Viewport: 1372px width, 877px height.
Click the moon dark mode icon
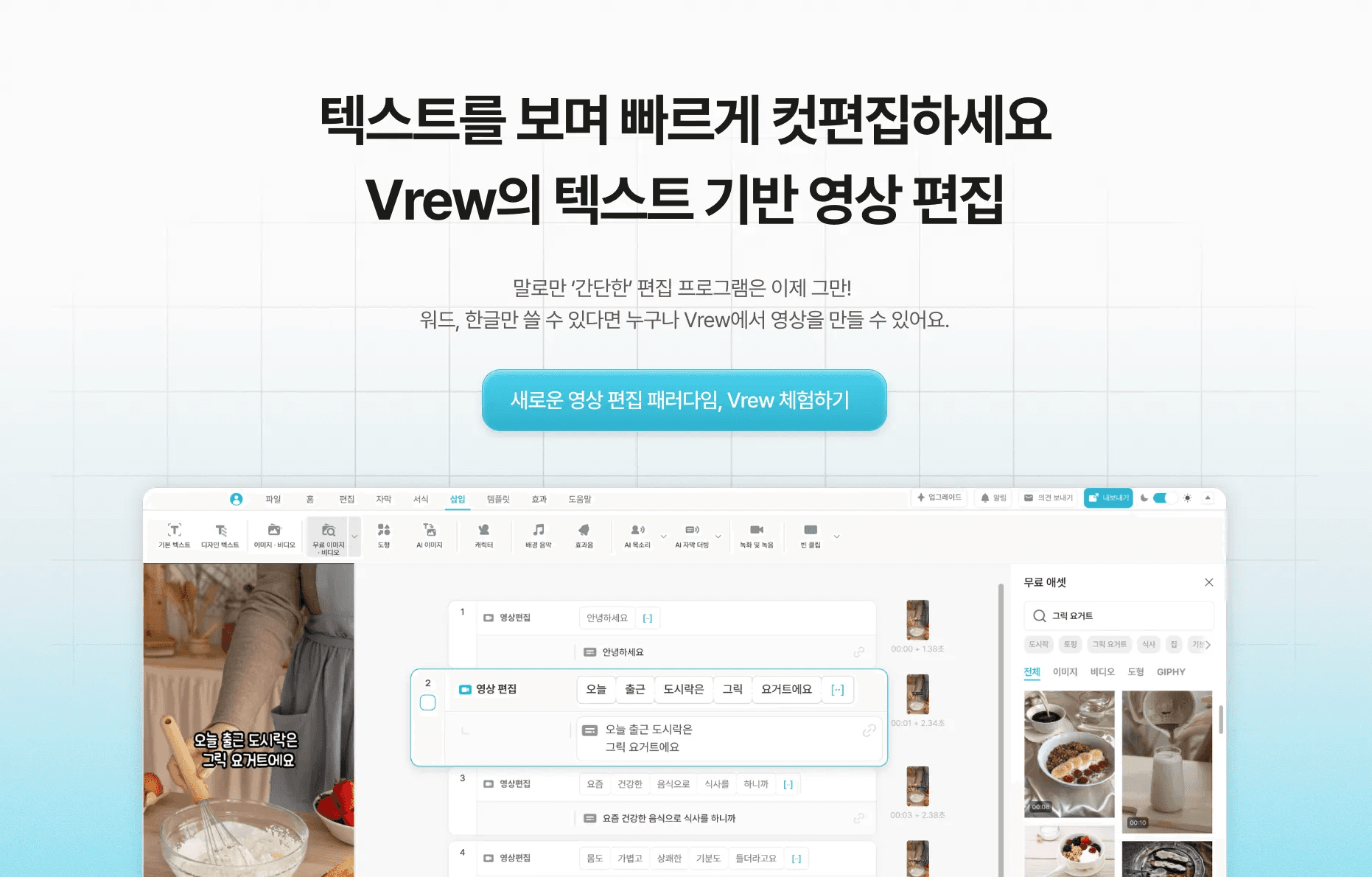coord(1144,498)
